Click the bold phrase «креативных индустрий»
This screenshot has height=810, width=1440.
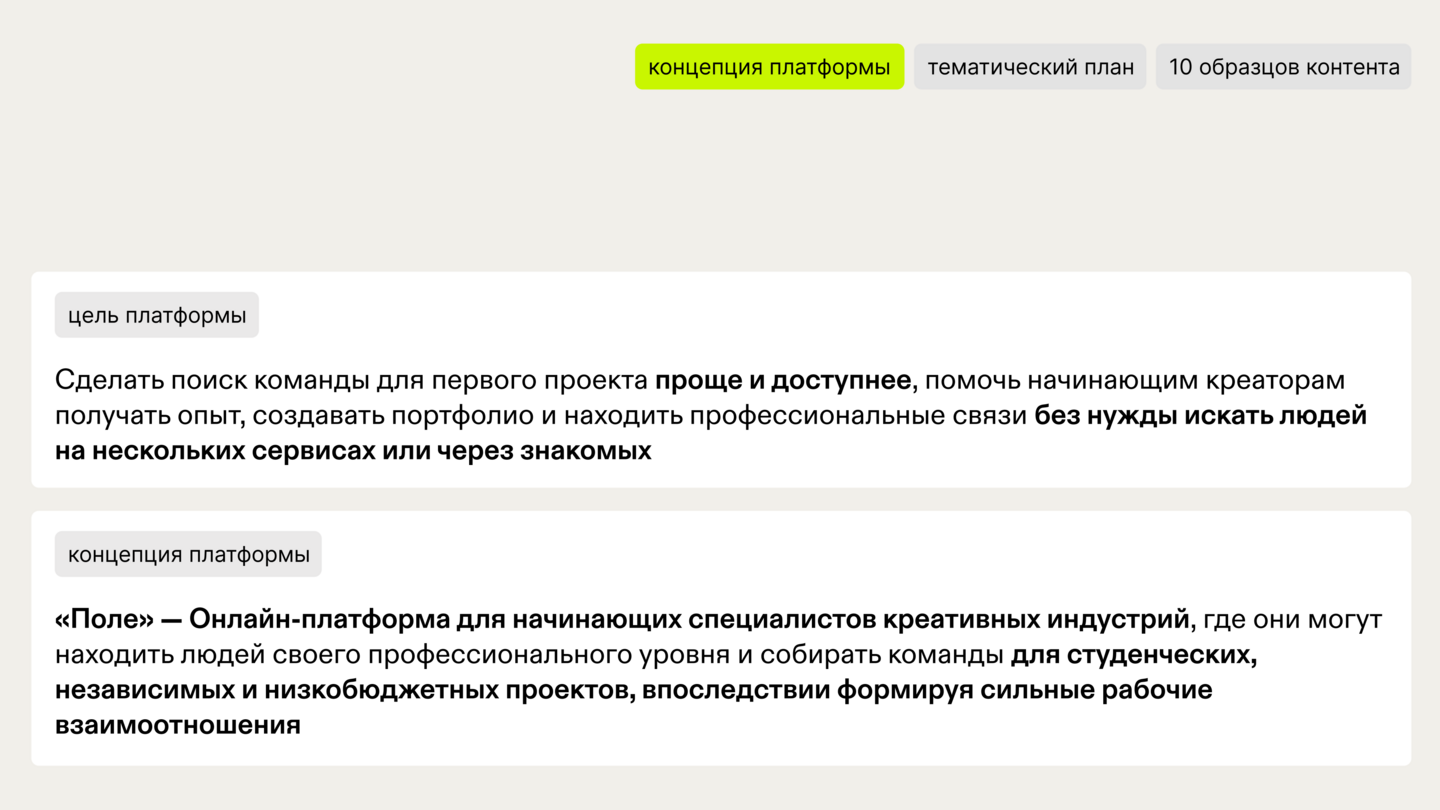pos(1036,620)
